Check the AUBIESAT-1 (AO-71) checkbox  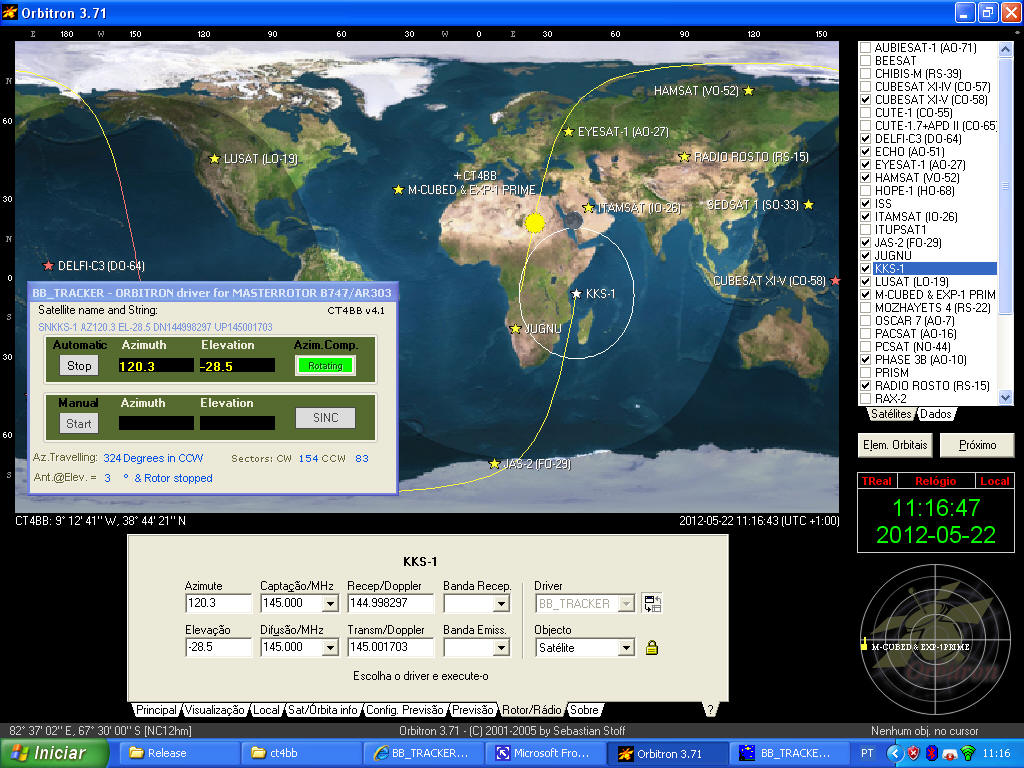click(x=865, y=48)
